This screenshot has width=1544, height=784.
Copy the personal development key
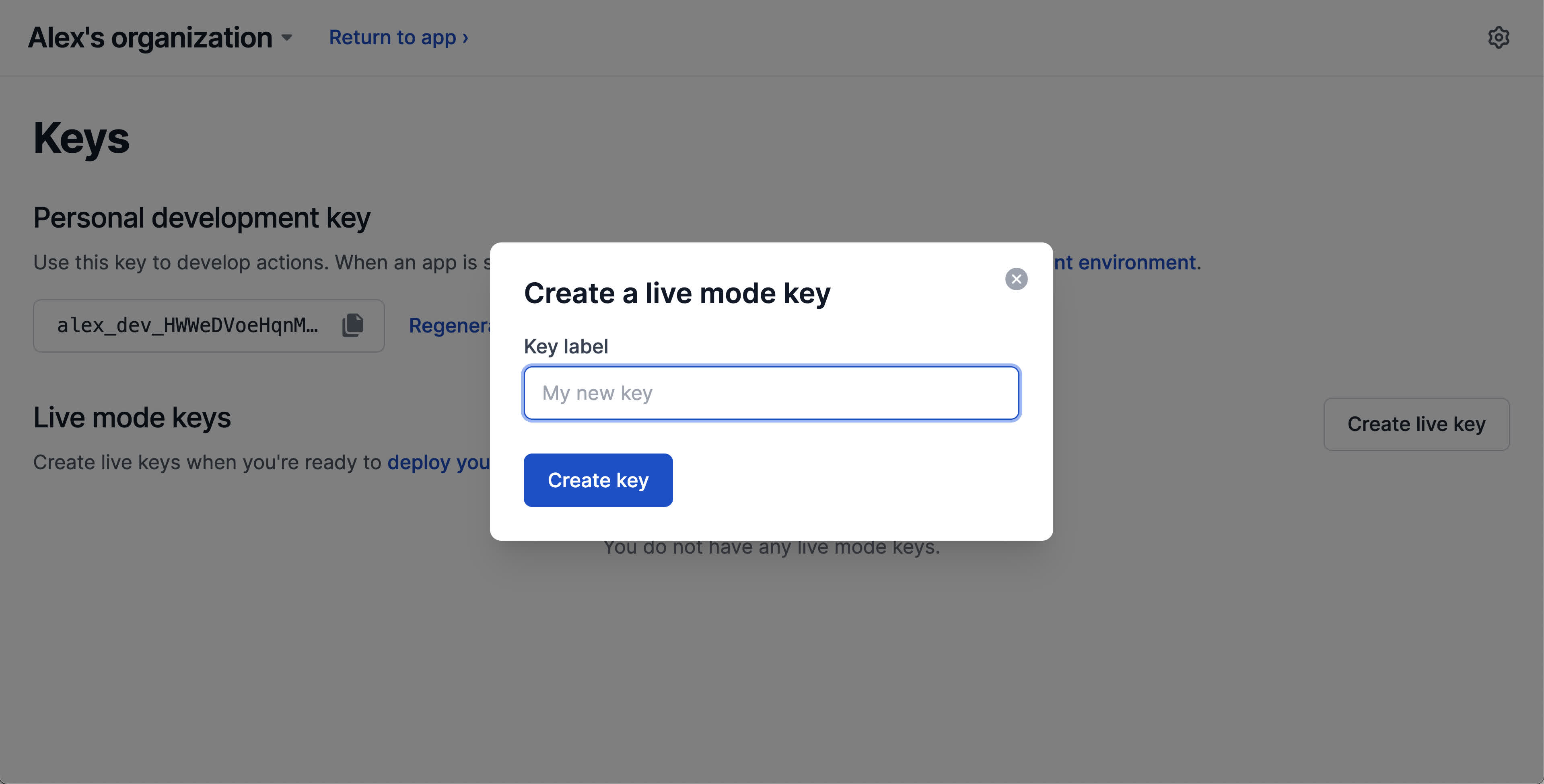(x=353, y=325)
